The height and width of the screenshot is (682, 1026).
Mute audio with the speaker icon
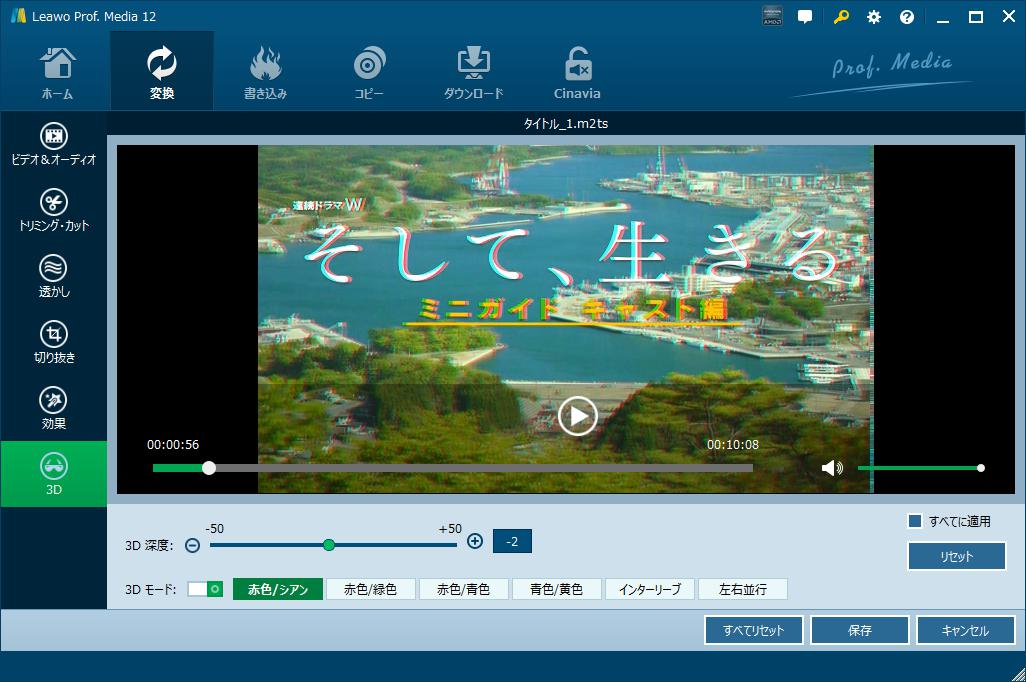coord(832,468)
